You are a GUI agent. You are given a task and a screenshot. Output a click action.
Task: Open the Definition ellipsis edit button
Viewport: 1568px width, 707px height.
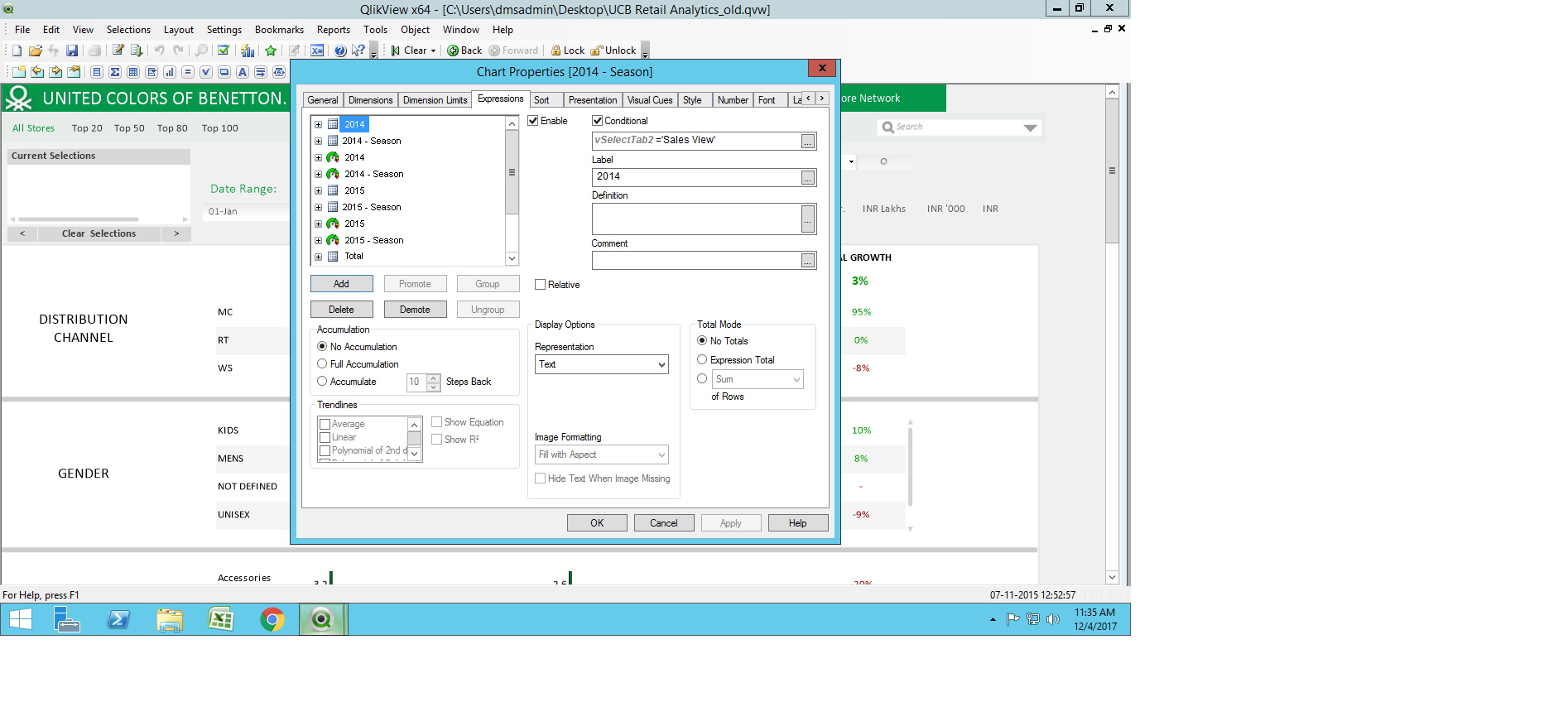click(x=808, y=219)
